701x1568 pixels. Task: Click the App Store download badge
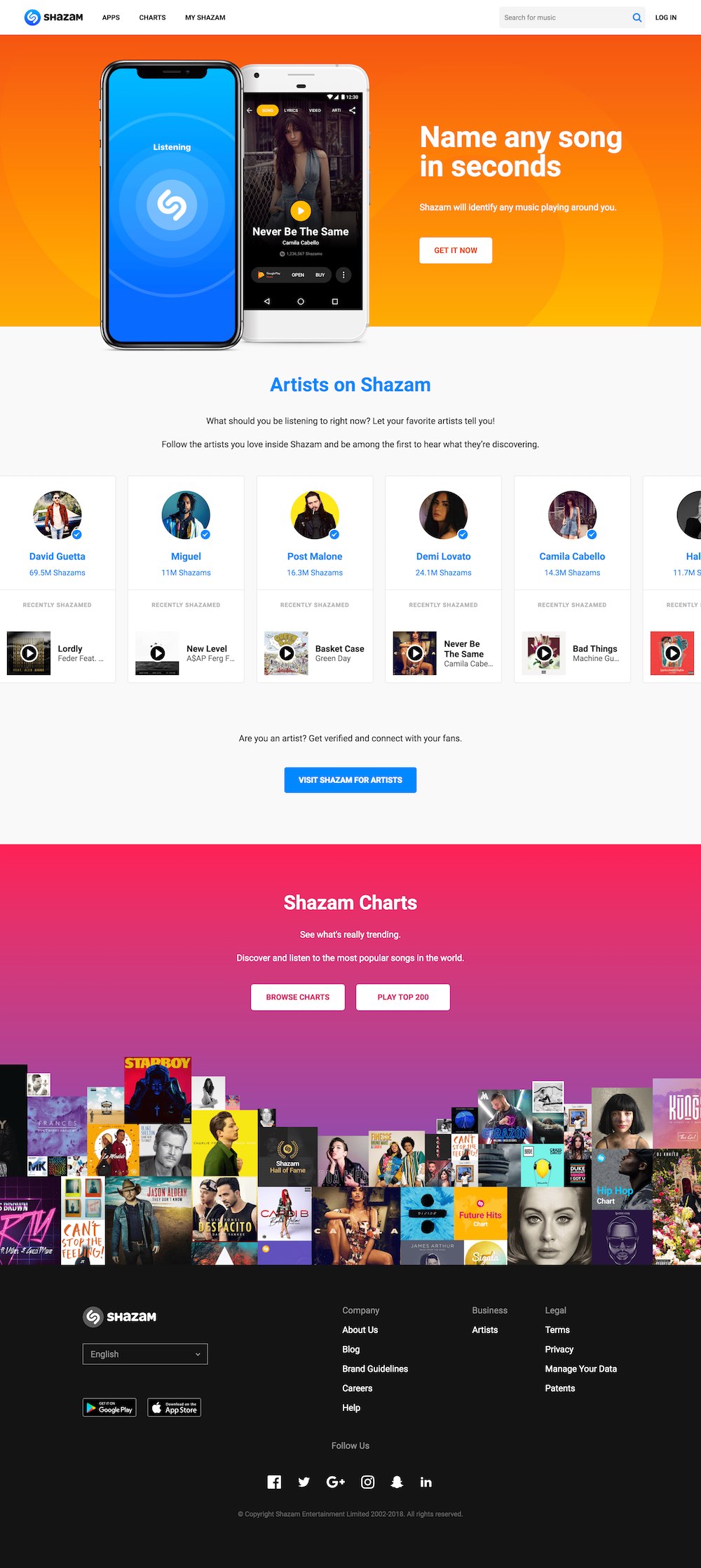[175, 1407]
